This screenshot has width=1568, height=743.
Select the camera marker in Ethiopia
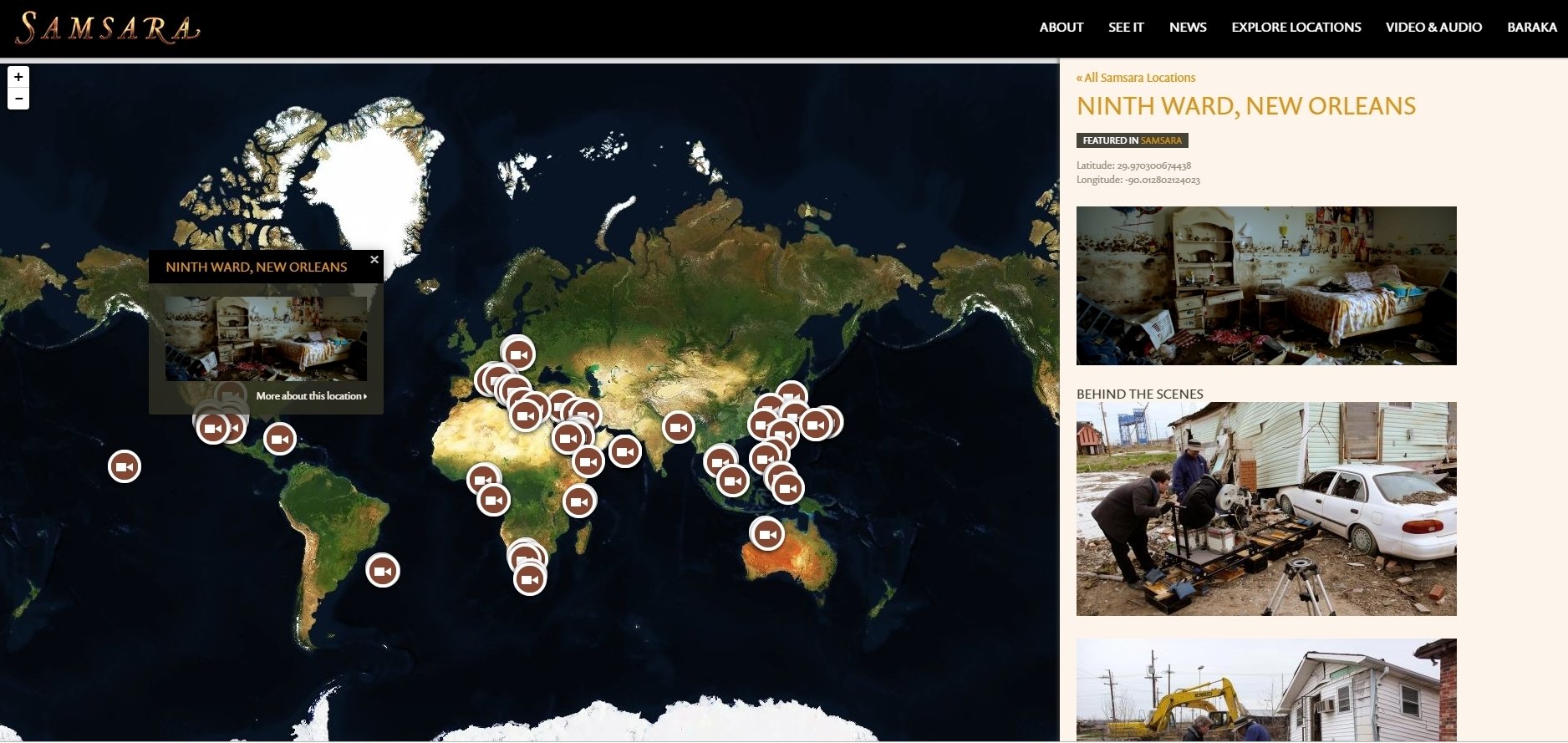[588, 461]
